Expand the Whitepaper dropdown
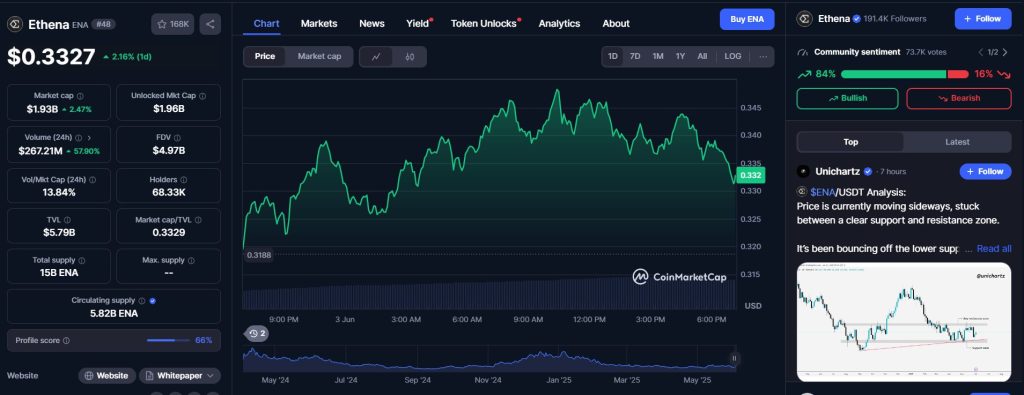This screenshot has width=1024, height=395. (x=180, y=376)
